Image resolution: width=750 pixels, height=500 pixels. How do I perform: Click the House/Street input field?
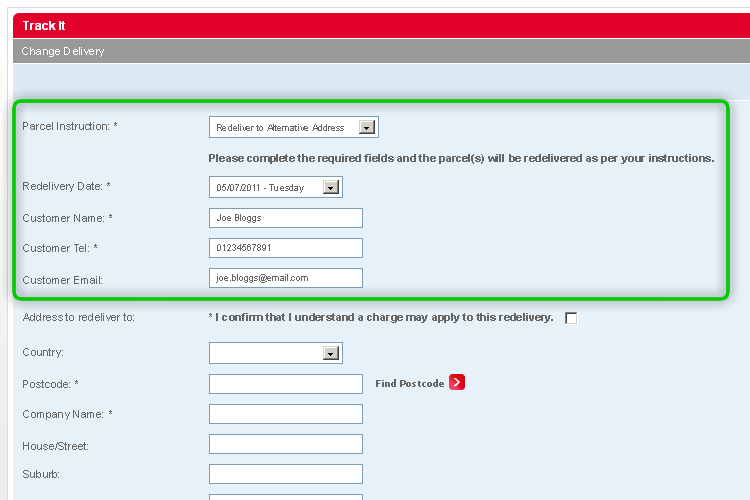pyautogui.click(x=286, y=444)
